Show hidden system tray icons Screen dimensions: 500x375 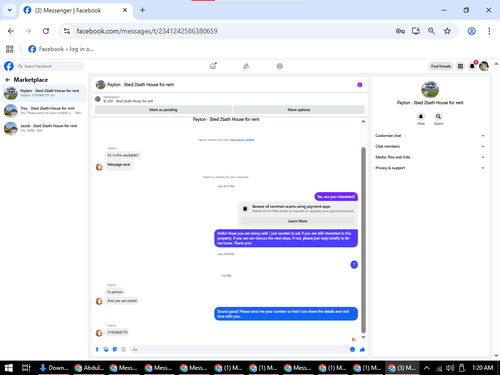426,368
